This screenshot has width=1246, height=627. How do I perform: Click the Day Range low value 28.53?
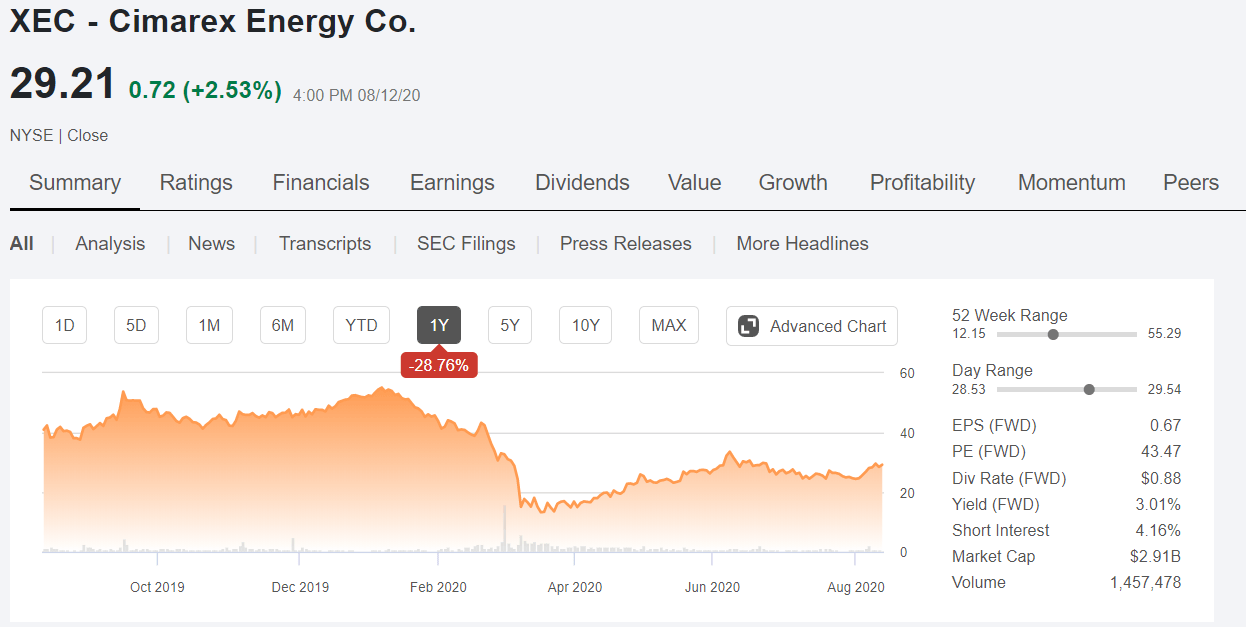click(968, 389)
